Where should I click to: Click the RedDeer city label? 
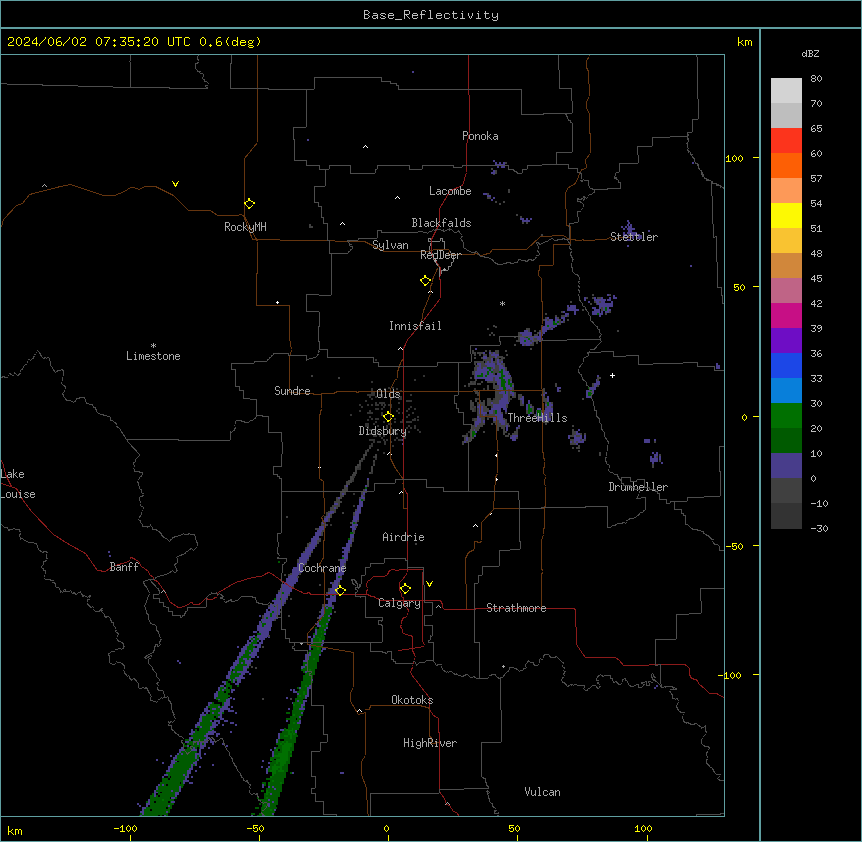click(x=440, y=255)
